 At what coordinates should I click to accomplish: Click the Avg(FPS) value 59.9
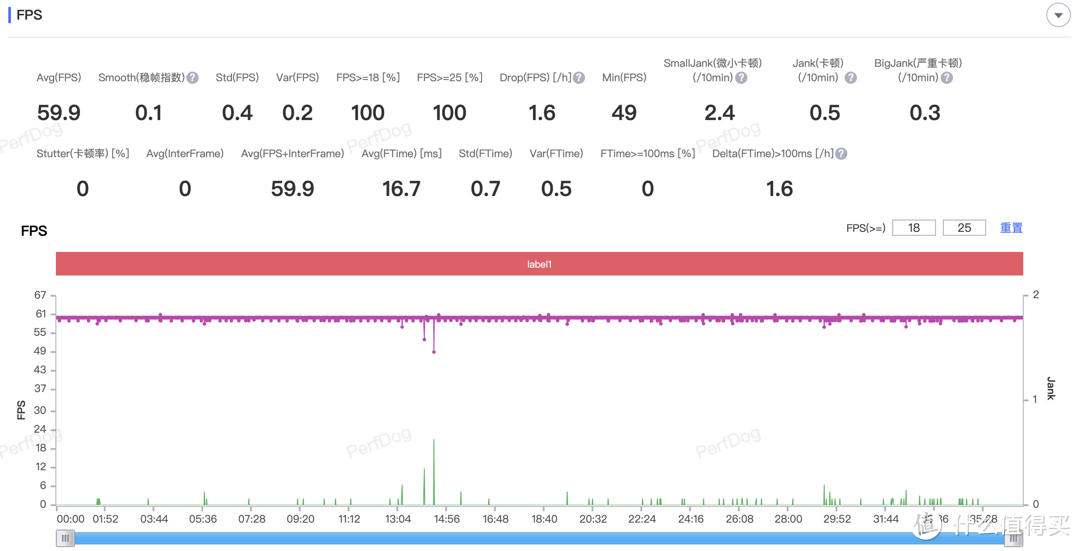(59, 113)
